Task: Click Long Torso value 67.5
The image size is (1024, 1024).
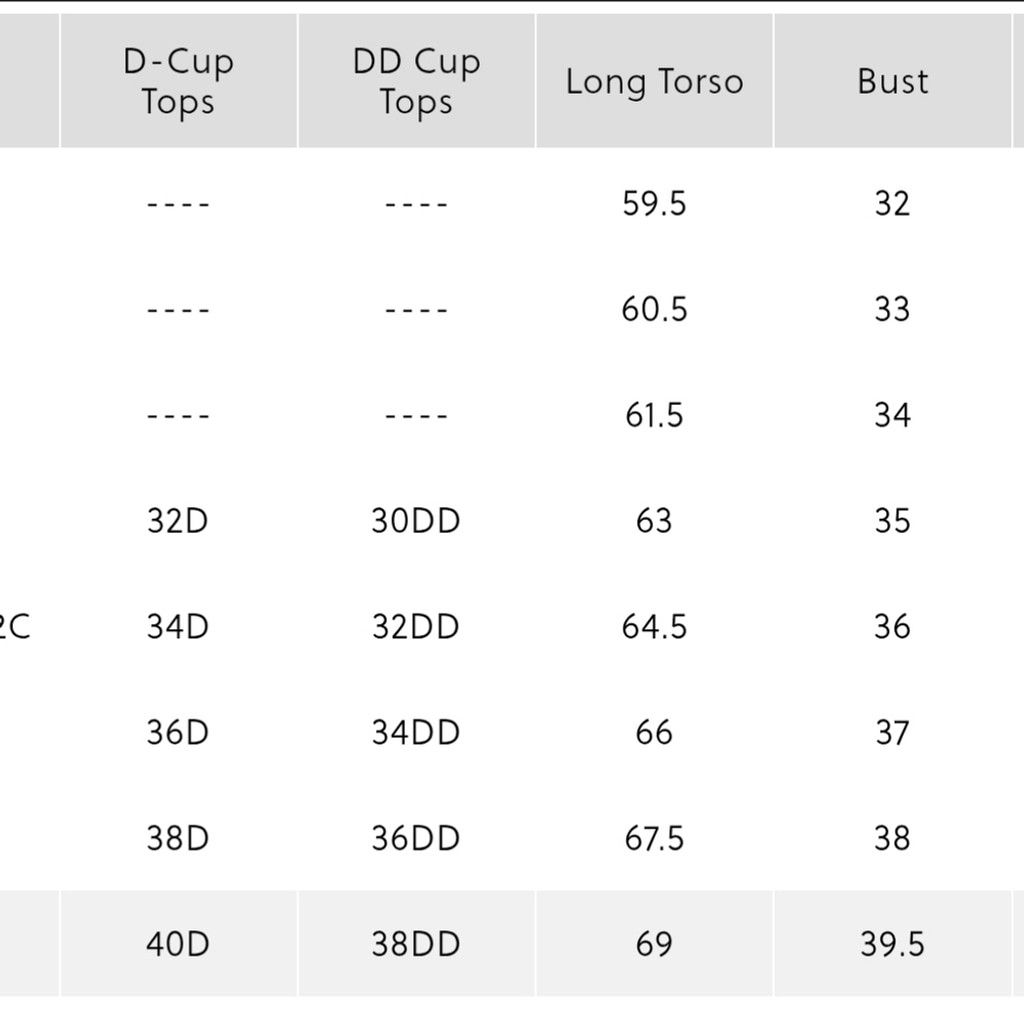Action: pos(654,839)
